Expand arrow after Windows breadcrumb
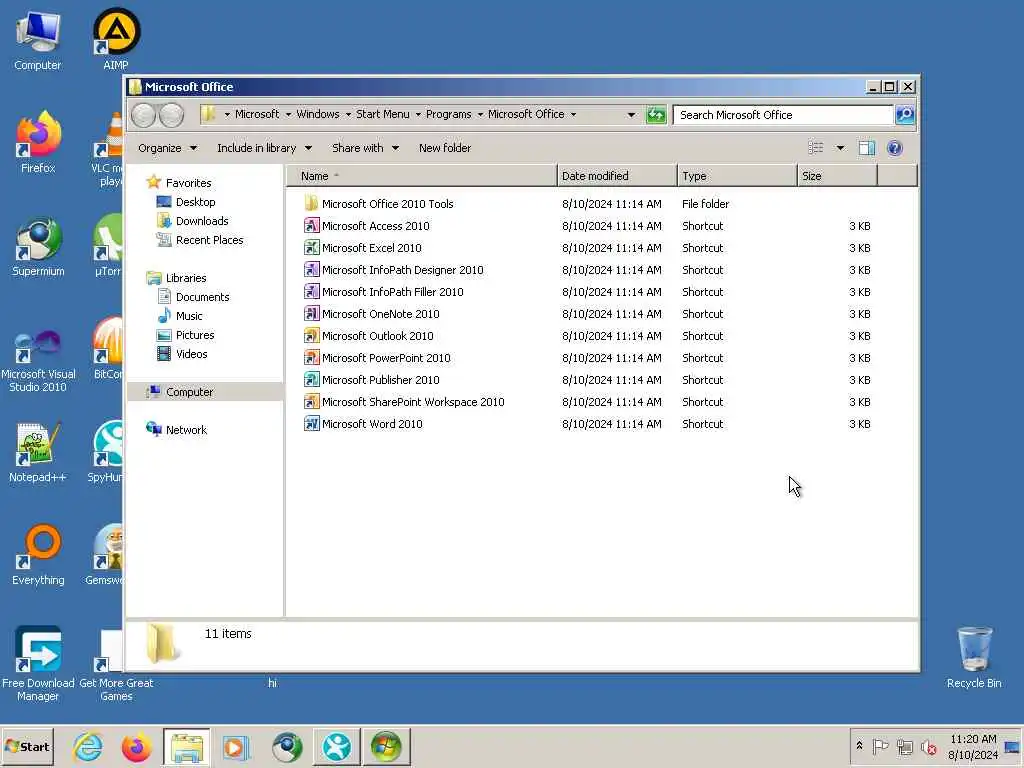The image size is (1024, 768). tap(348, 114)
